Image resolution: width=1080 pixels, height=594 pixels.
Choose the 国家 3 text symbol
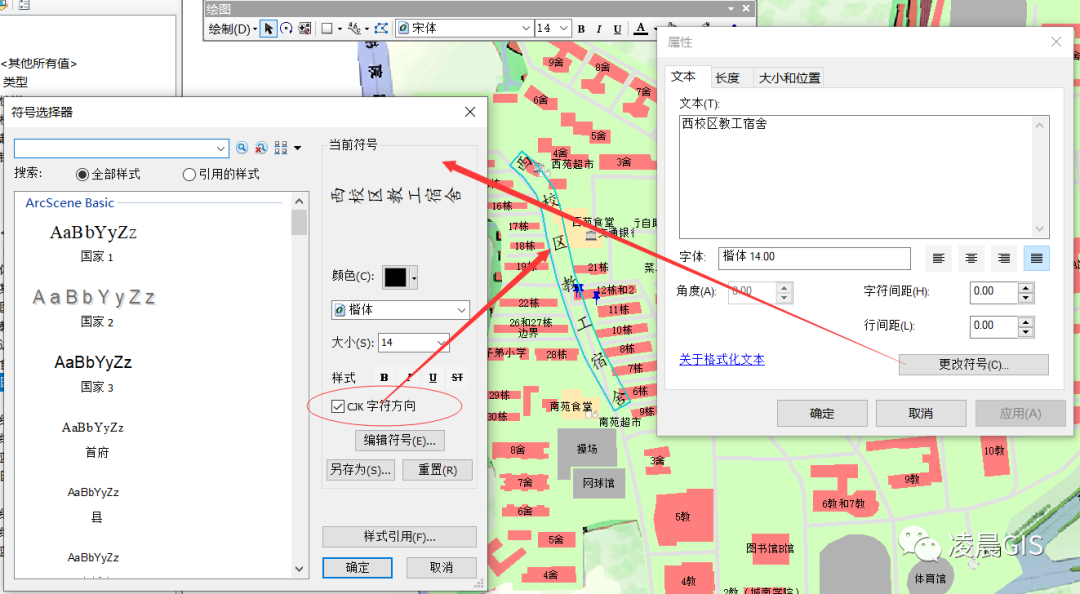[x=96, y=372]
